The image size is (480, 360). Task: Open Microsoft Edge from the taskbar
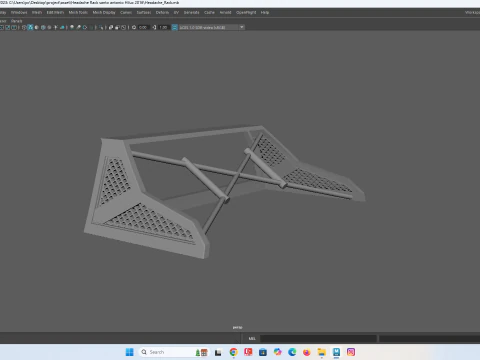[x=292, y=352]
